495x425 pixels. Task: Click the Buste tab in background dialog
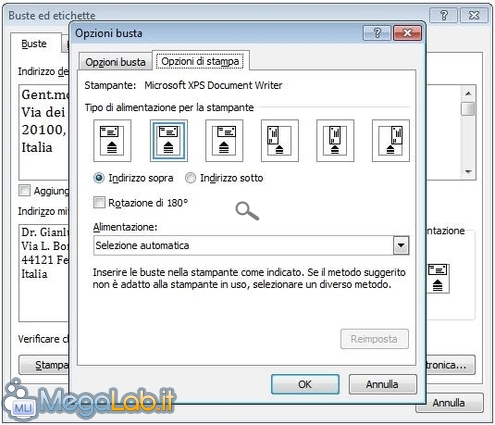pos(34,44)
